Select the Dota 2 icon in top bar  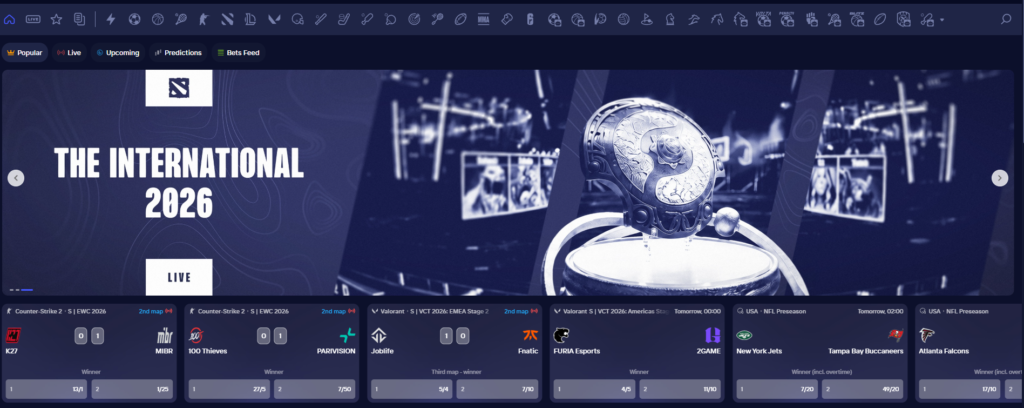(227, 20)
